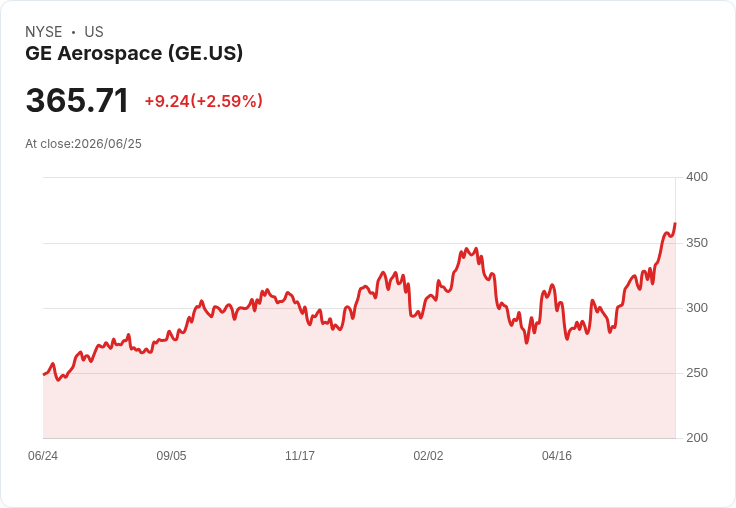Click the 200 y-axis label
Image resolution: width=736 pixels, height=508 pixels.
coord(697,438)
